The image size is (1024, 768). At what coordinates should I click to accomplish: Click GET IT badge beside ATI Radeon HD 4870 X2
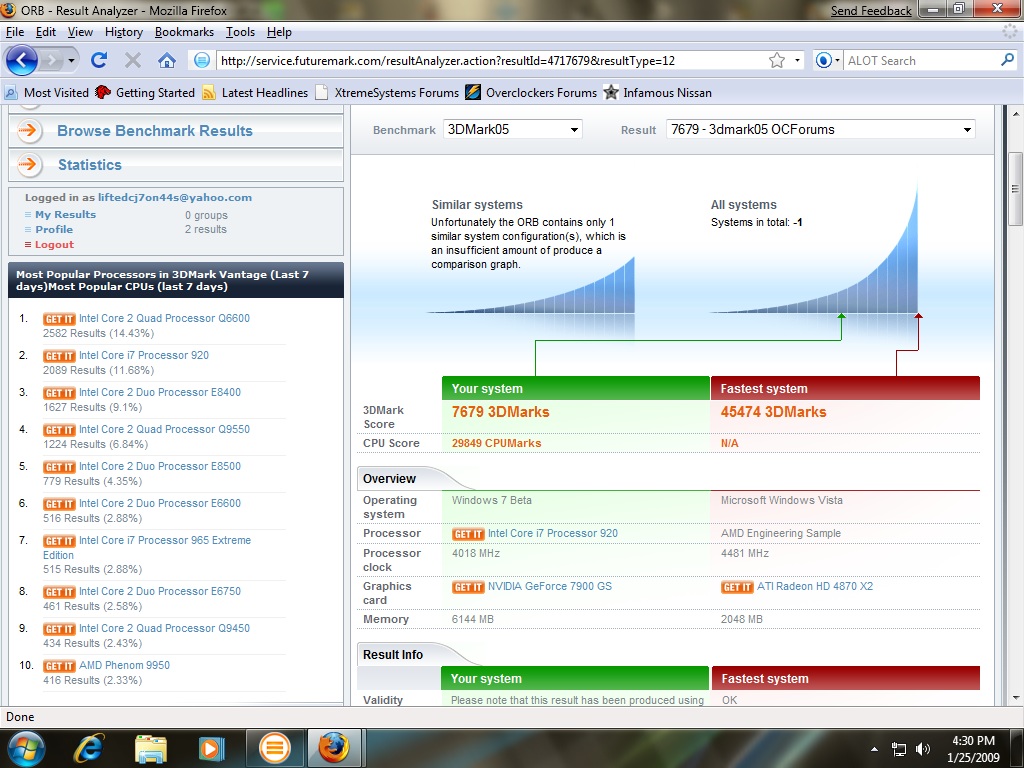(x=737, y=586)
